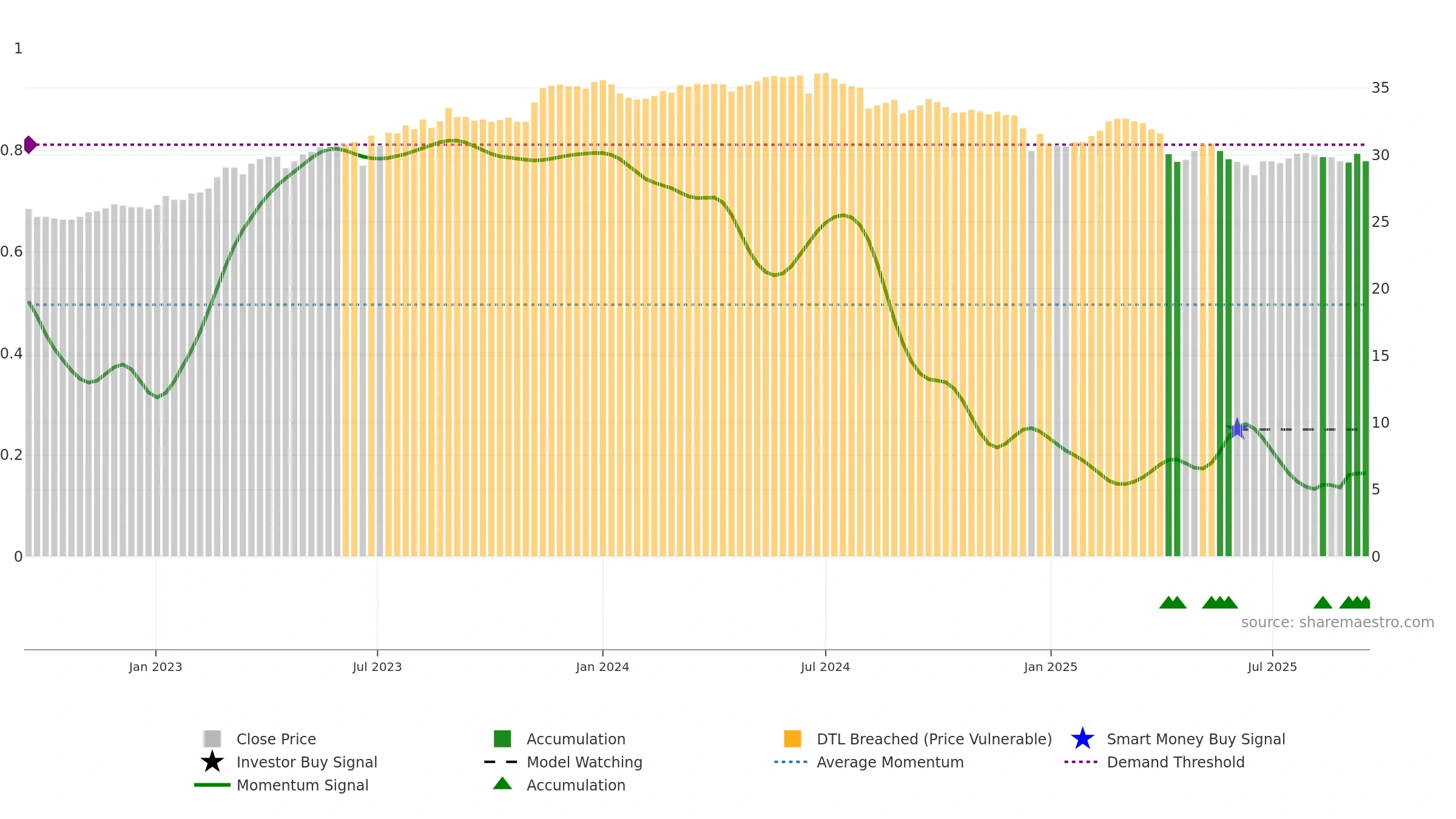Click the Smart Money Buy Signal legend label
This screenshot has height=819, width=1456.
[x=1196, y=739]
